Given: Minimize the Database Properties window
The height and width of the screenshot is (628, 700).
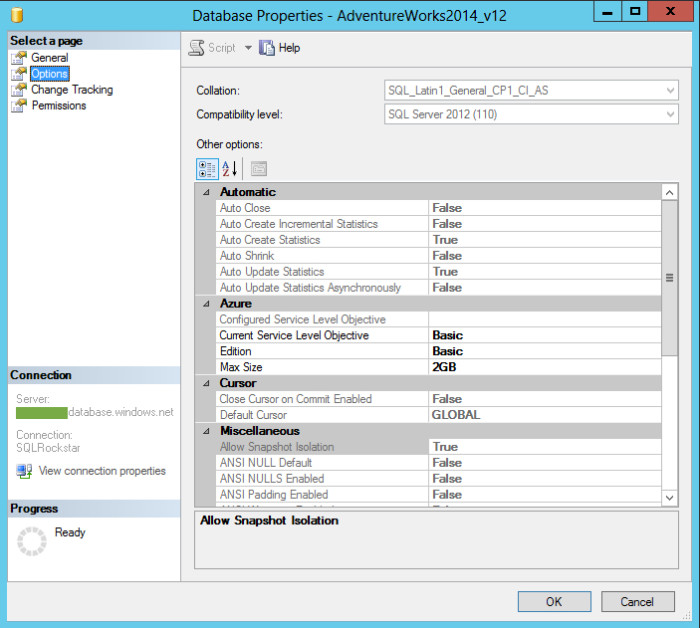Looking at the screenshot, I should pyautogui.click(x=608, y=12).
